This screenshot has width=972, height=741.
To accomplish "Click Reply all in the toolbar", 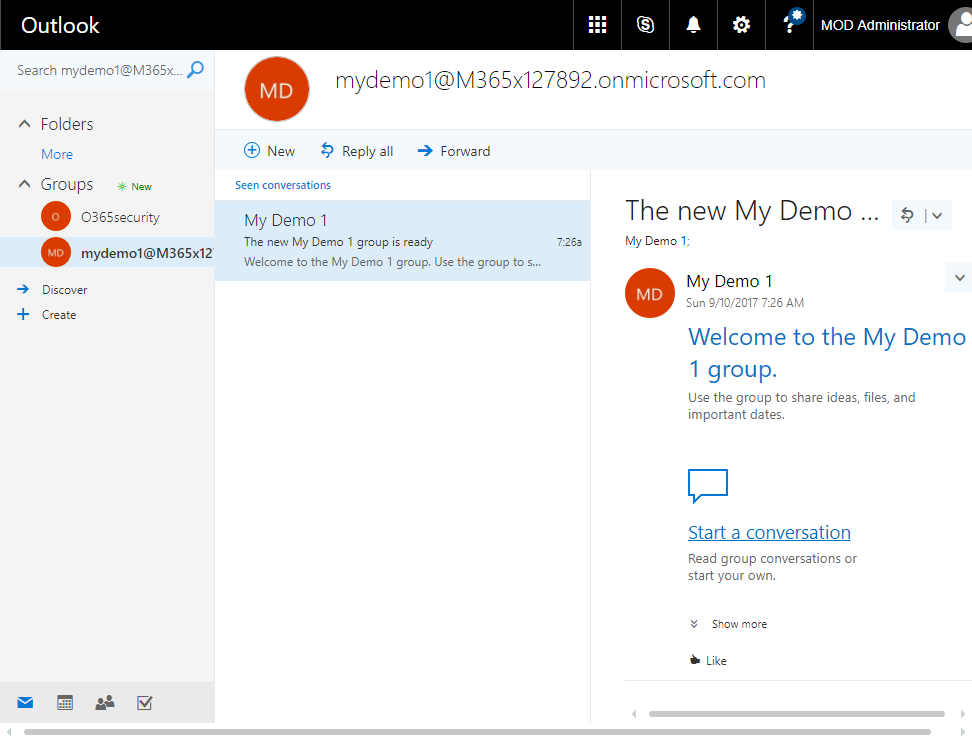I will [x=357, y=151].
